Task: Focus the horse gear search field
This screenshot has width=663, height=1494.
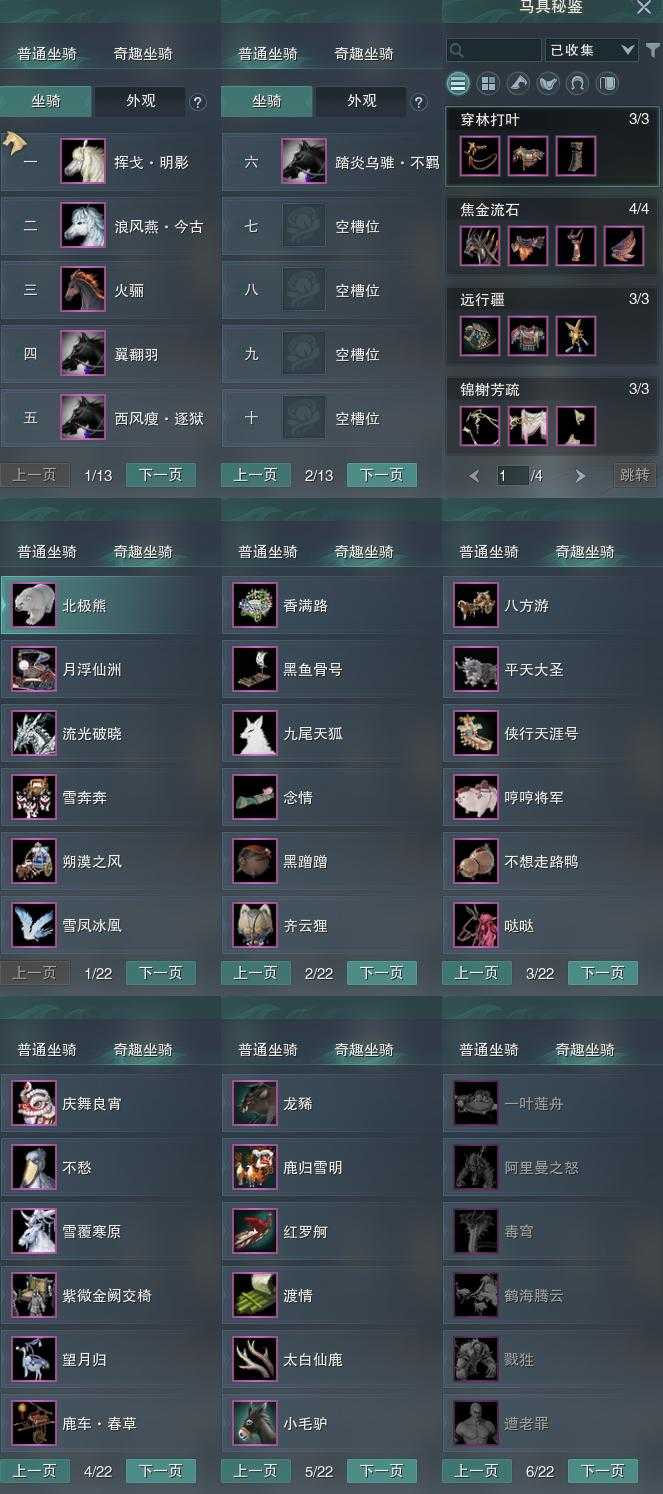Action: [494, 50]
